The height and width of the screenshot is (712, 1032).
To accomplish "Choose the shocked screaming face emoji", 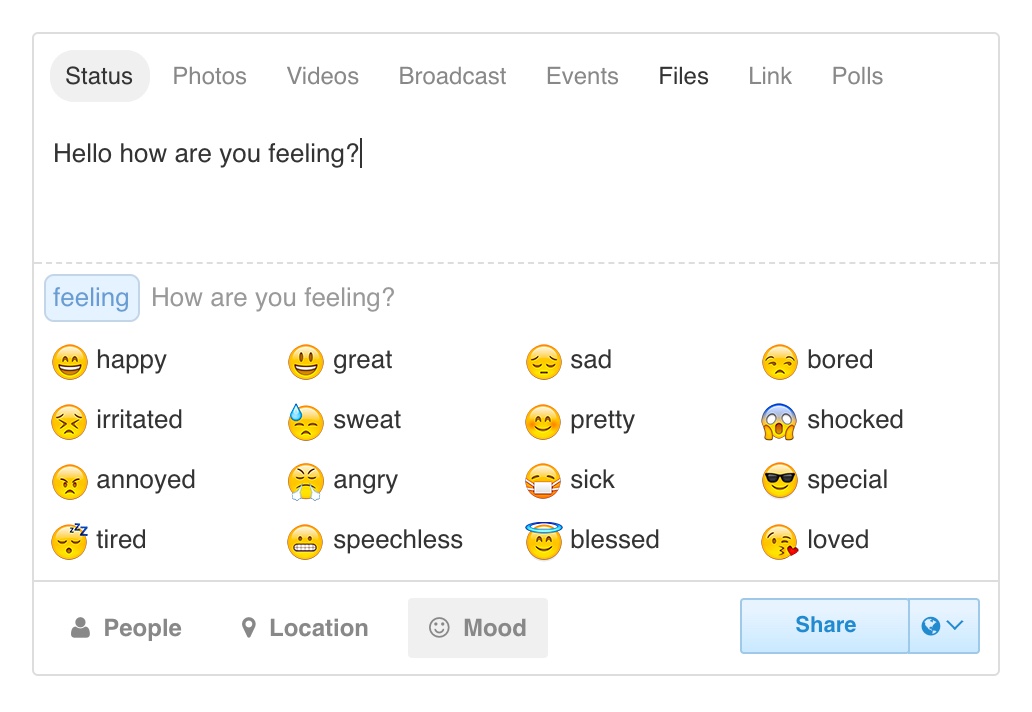I will click(x=779, y=422).
